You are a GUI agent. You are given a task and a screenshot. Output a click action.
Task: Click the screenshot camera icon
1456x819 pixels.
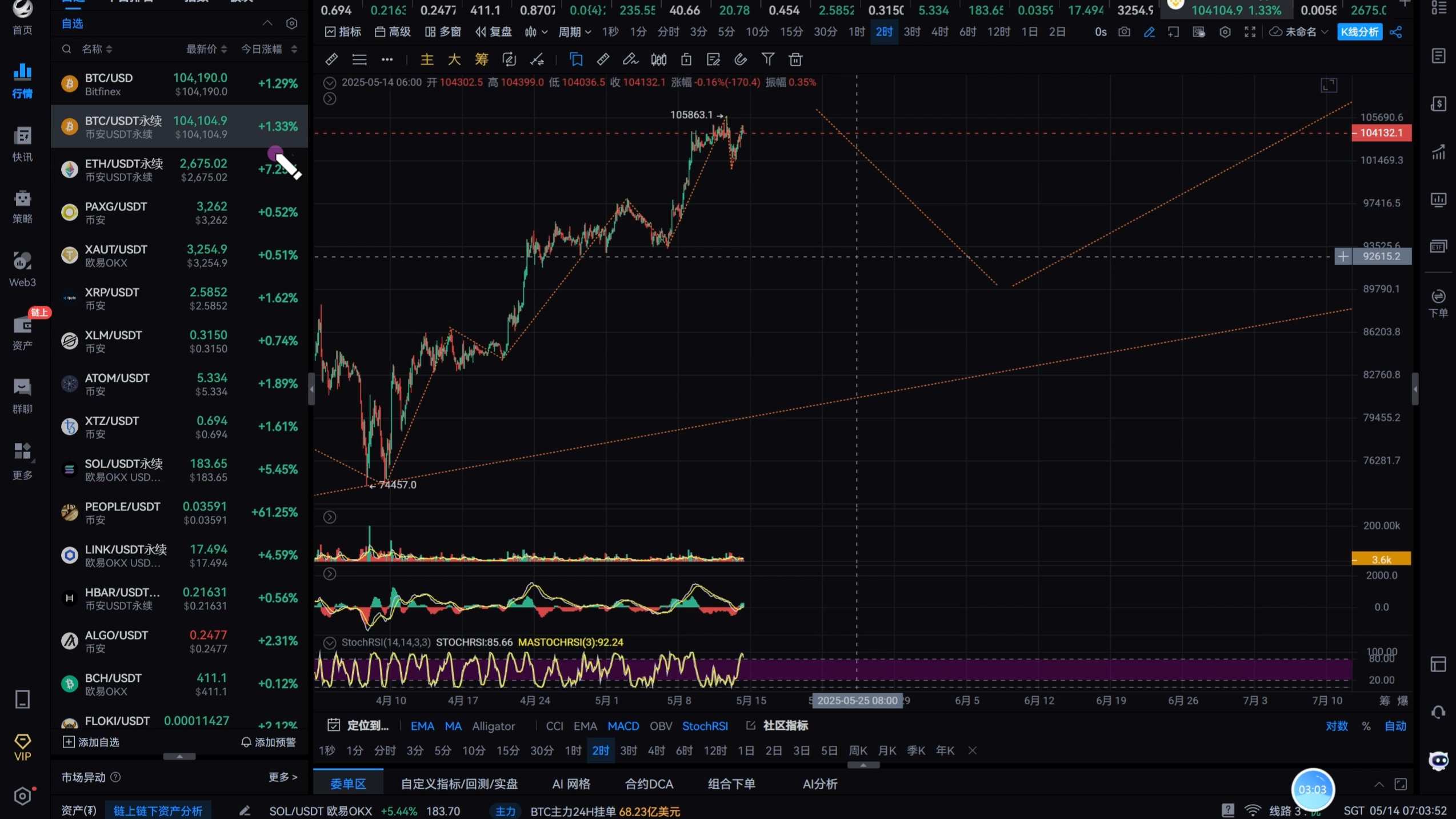click(1124, 32)
